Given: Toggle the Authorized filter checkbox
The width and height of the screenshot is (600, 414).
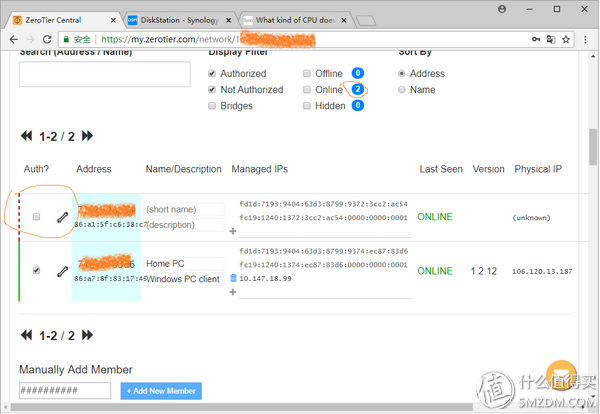Looking at the screenshot, I should (x=212, y=73).
